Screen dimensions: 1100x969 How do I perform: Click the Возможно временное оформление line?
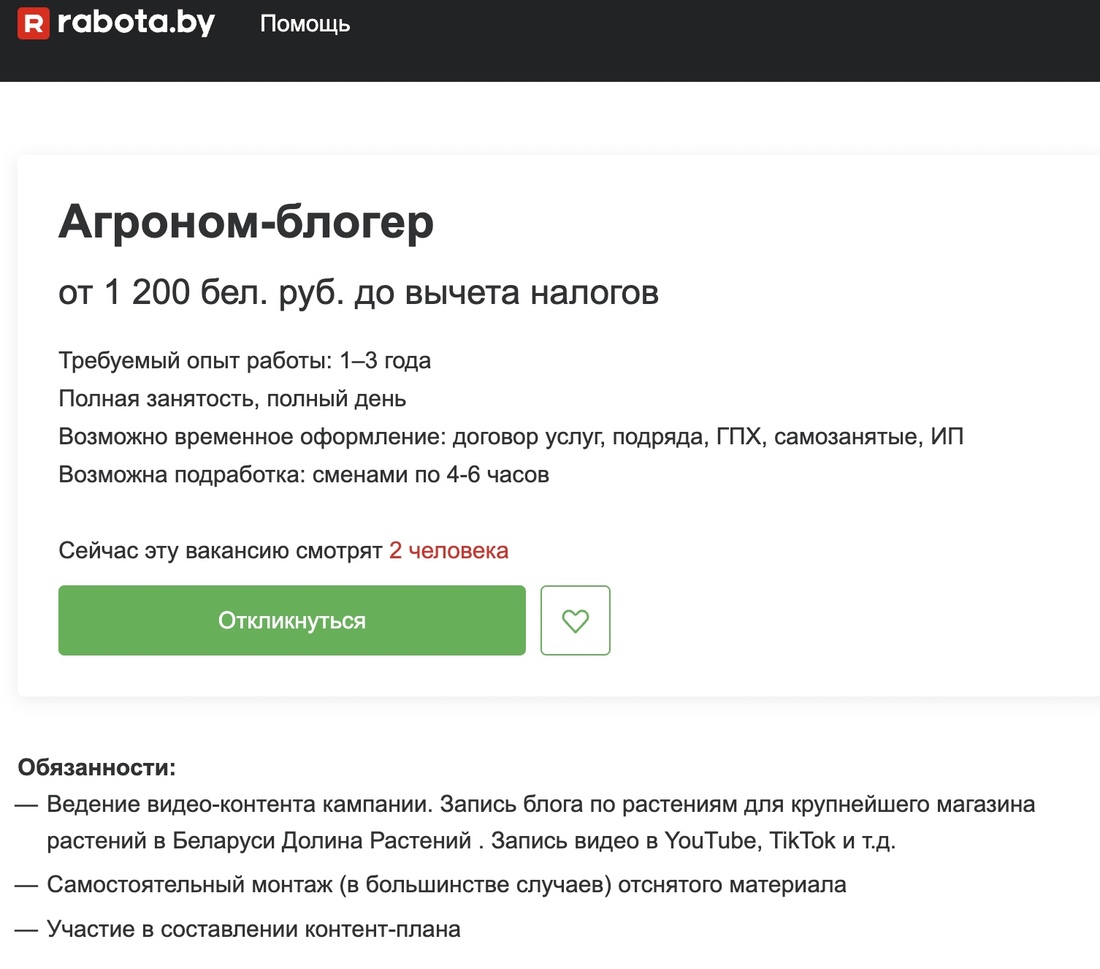point(511,436)
